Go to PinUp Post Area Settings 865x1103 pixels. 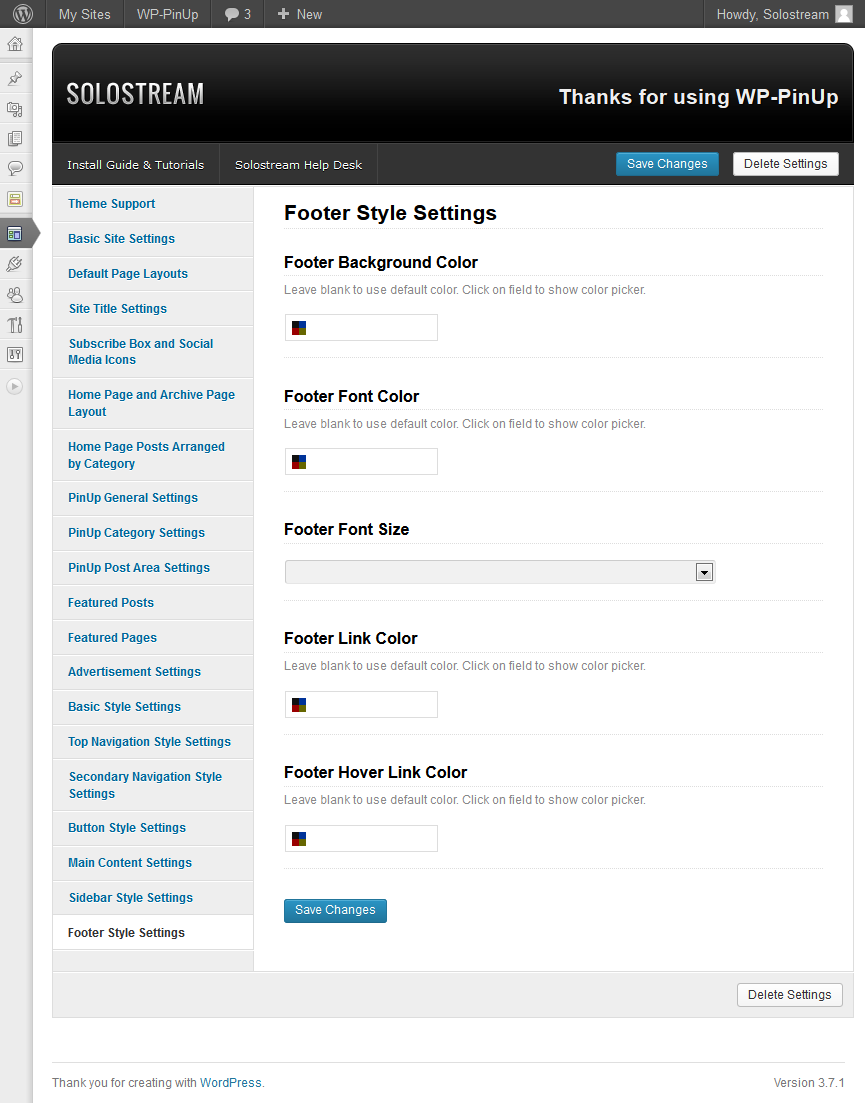click(153, 568)
